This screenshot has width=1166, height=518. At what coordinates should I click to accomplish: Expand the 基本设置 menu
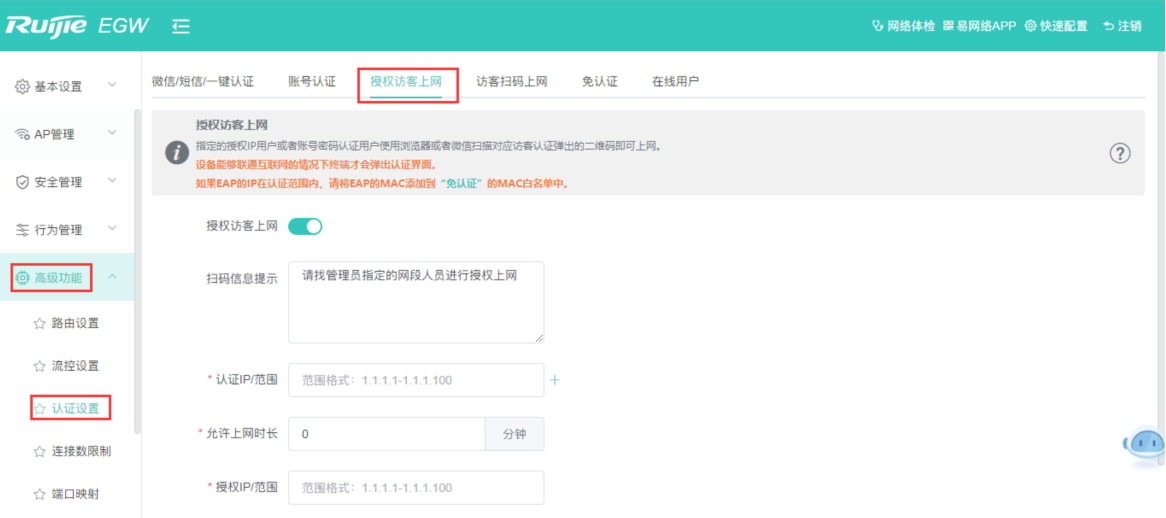[x=66, y=86]
